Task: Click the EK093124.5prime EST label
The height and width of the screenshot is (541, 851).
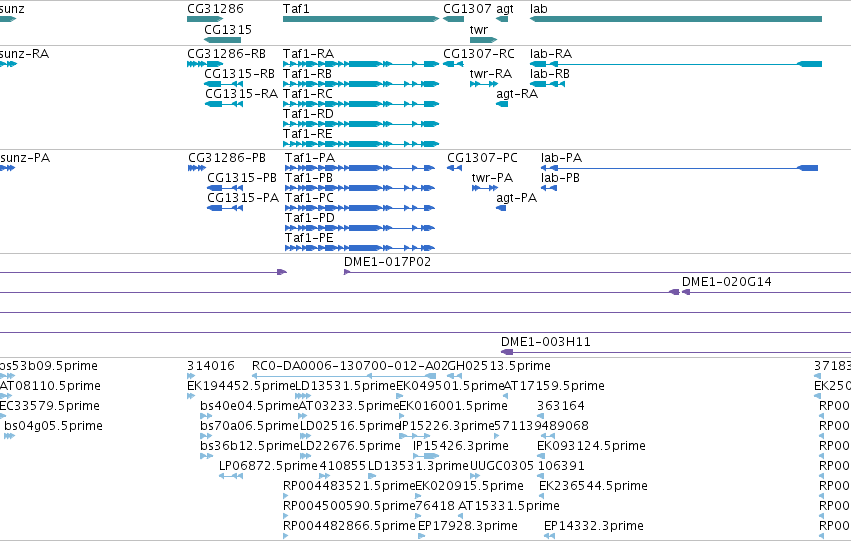Action: point(591,446)
